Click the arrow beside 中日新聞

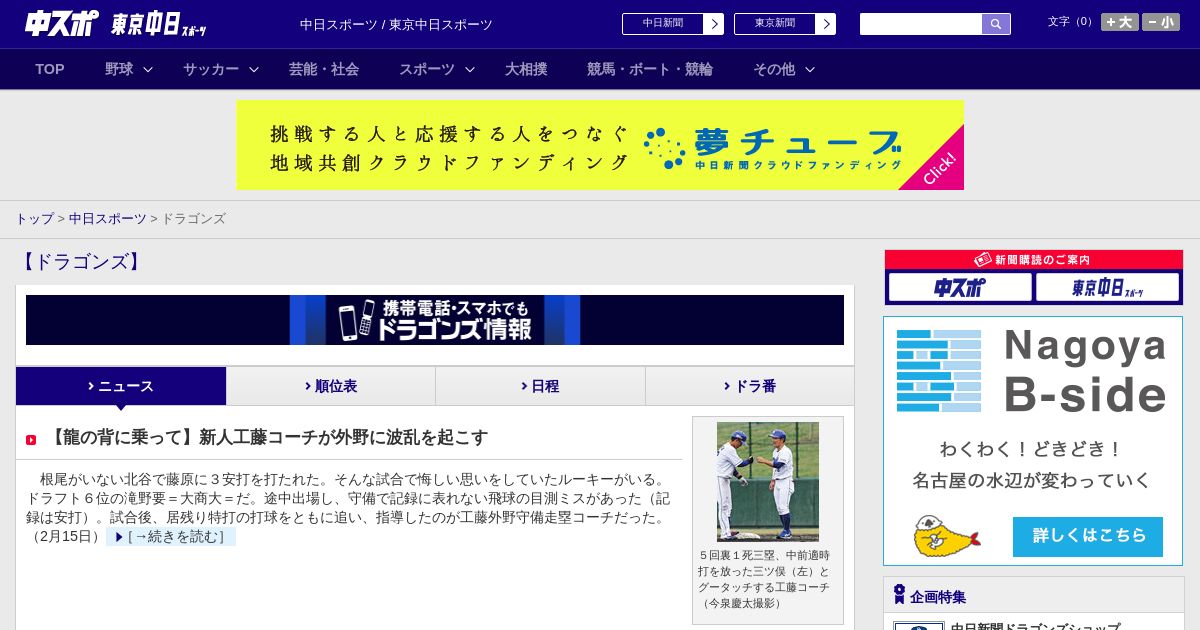[713, 24]
